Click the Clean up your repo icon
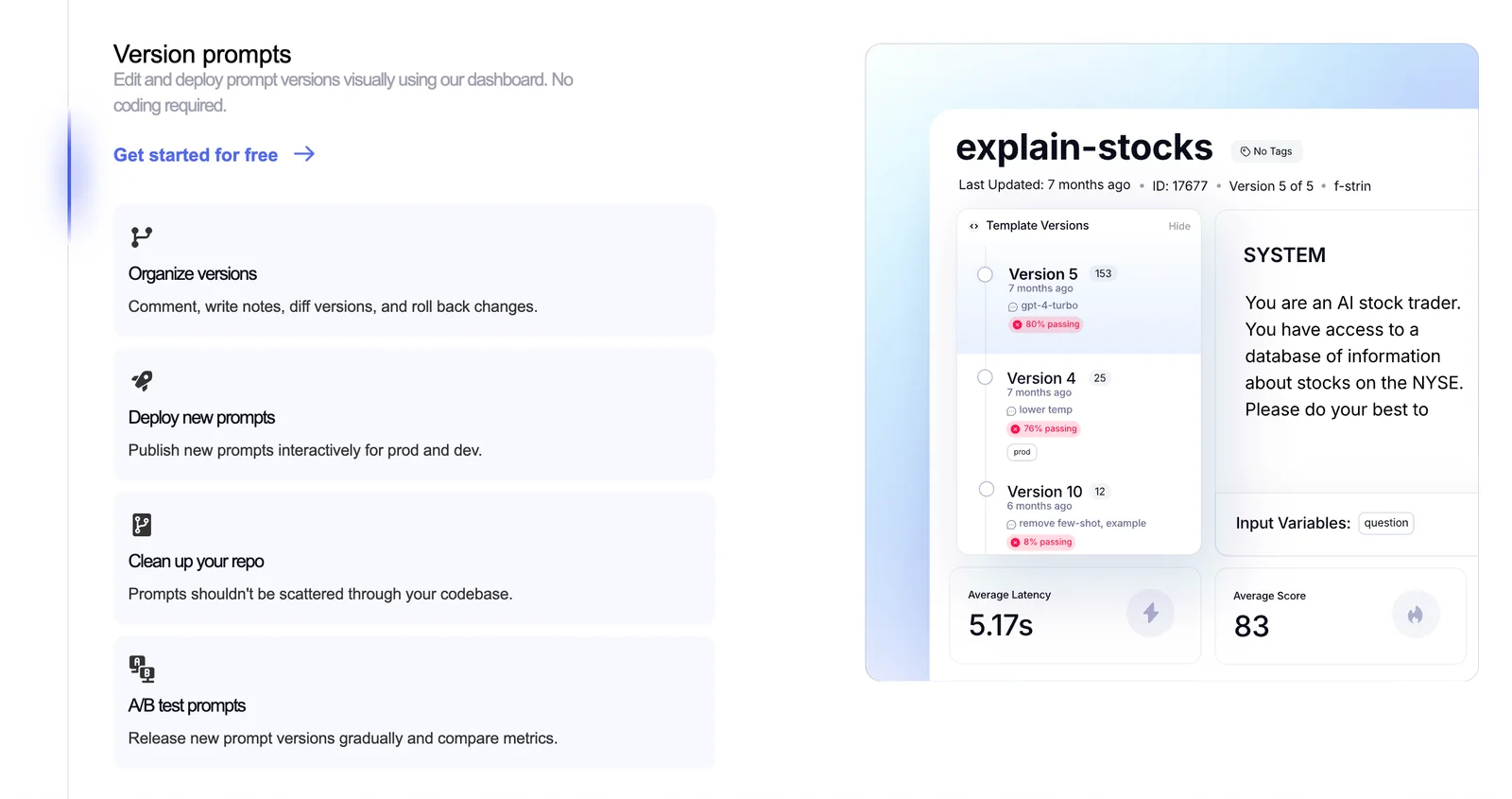Image resolution: width=1512 pixels, height=799 pixels. (x=142, y=525)
